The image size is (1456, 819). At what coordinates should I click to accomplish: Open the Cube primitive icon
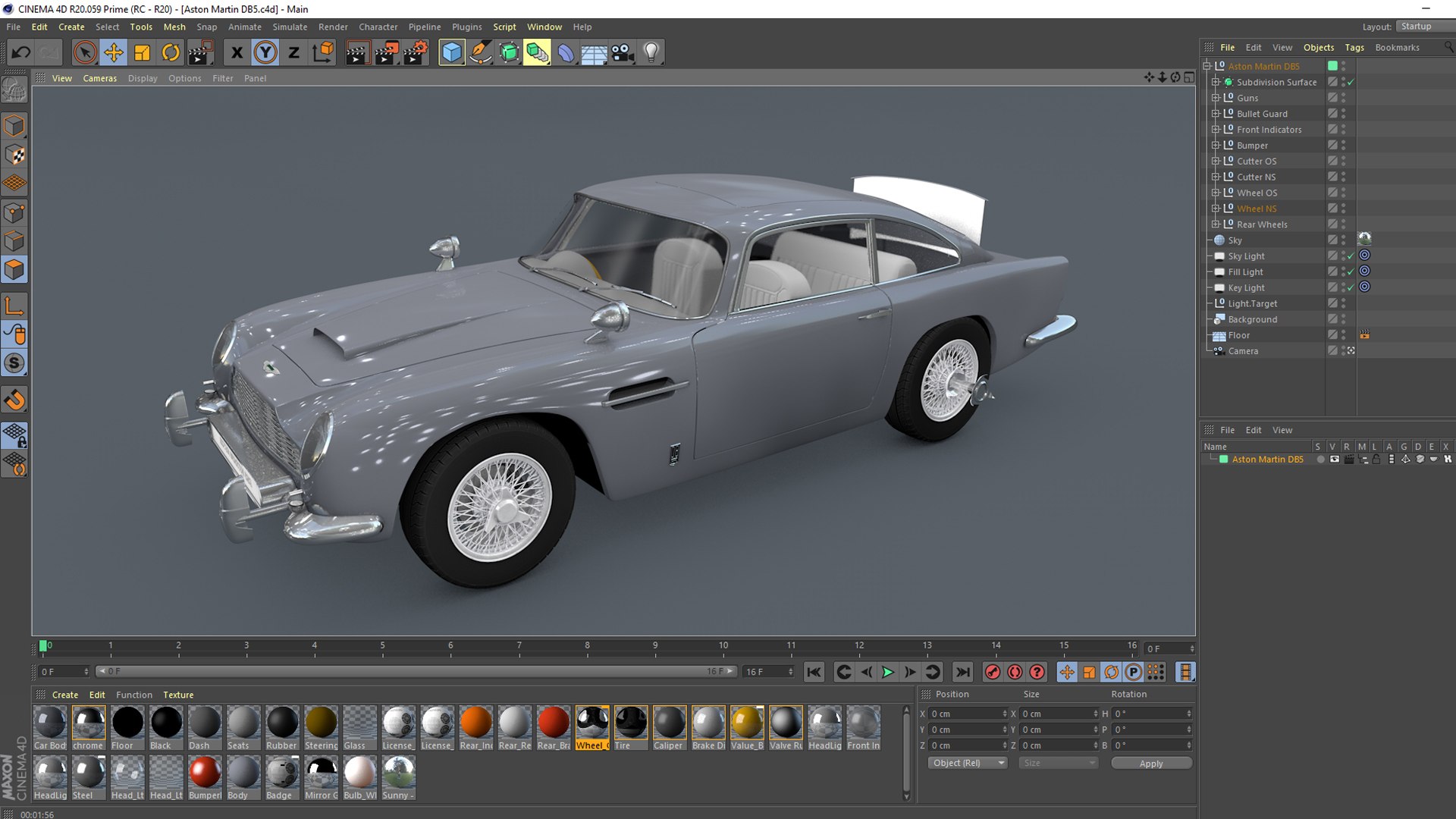452,52
